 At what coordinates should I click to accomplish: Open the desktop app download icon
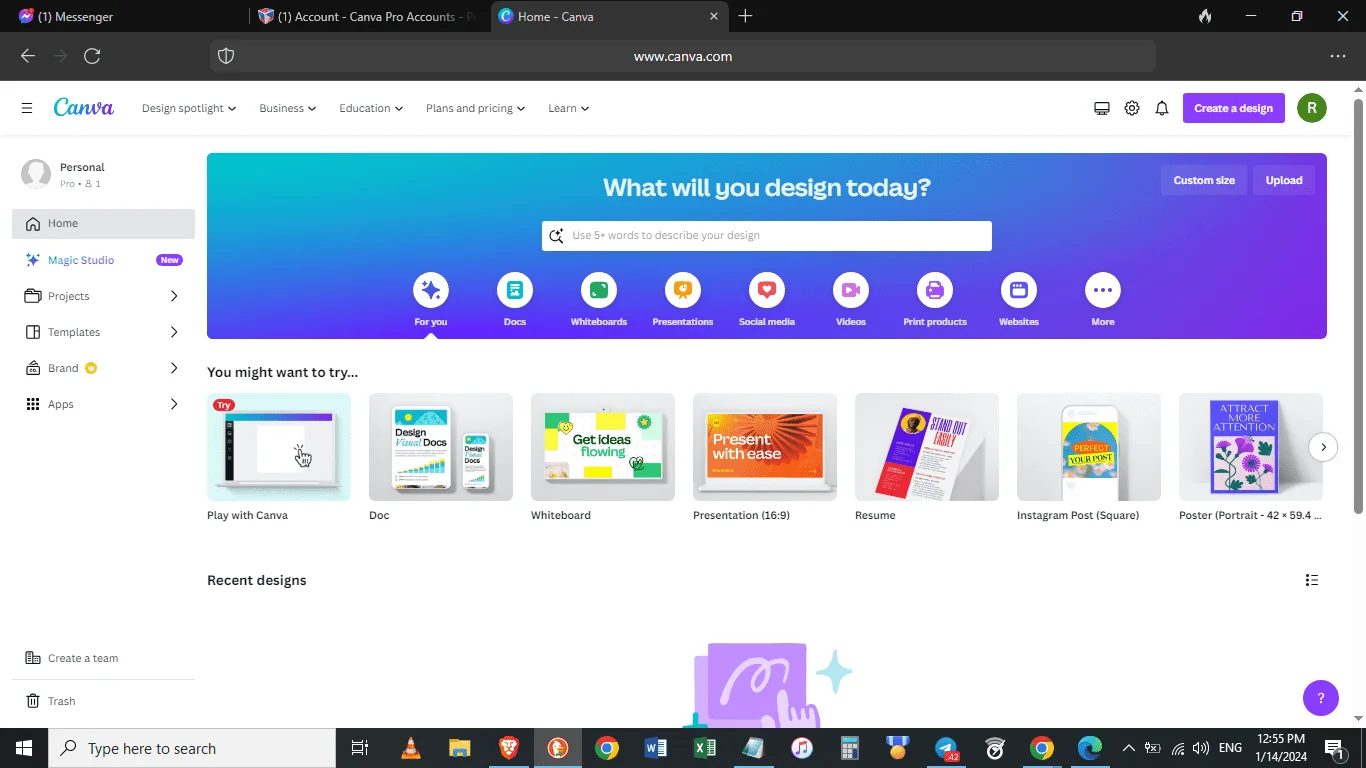pos(1102,108)
